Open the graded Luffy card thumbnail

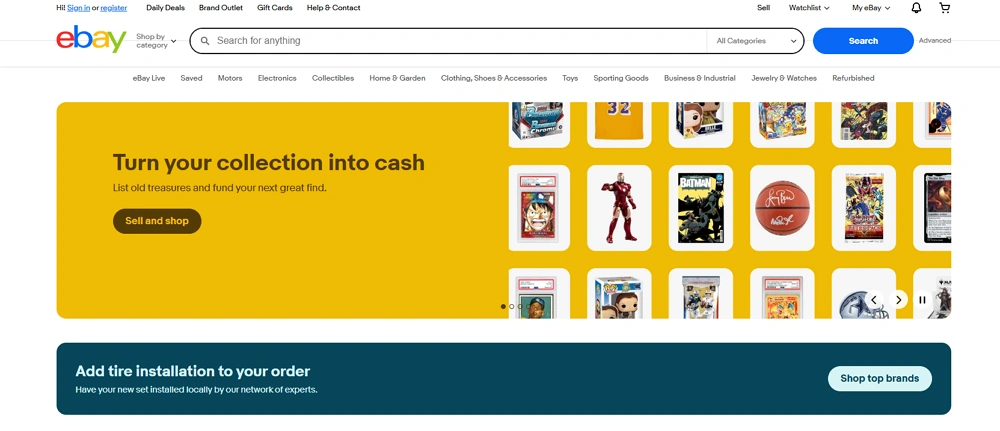[x=539, y=208]
